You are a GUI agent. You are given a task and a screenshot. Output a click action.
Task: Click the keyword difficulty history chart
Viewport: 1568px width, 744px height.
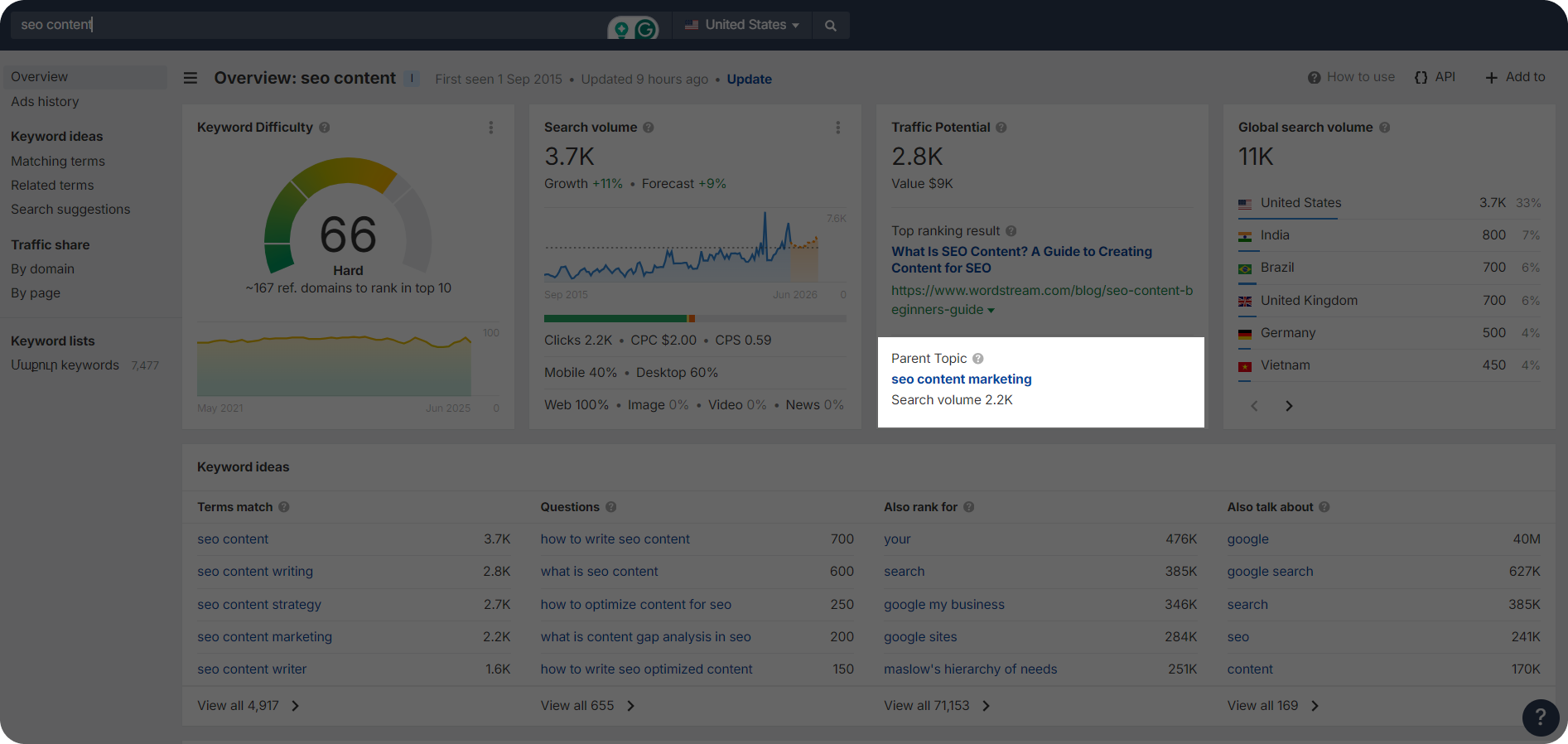tap(335, 365)
